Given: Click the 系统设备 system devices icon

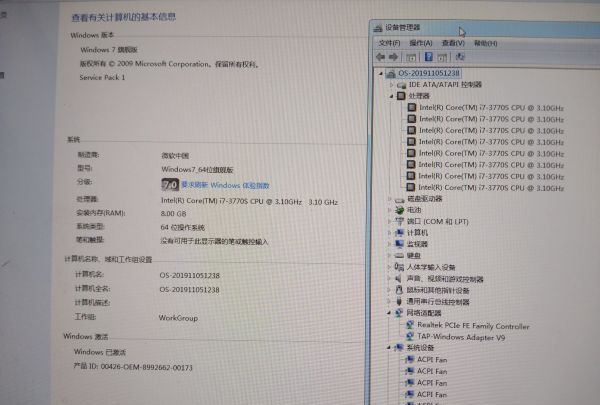Looking at the screenshot, I should (x=399, y=348).
